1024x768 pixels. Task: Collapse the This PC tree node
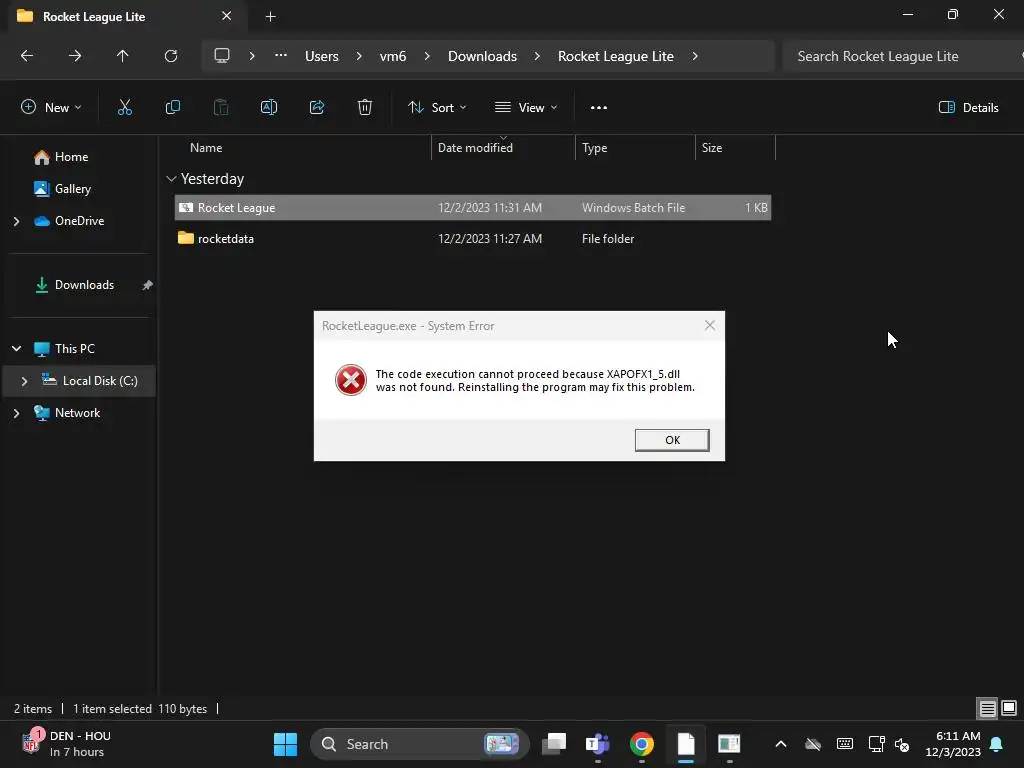pyautogui.click(x=16, y=349)
